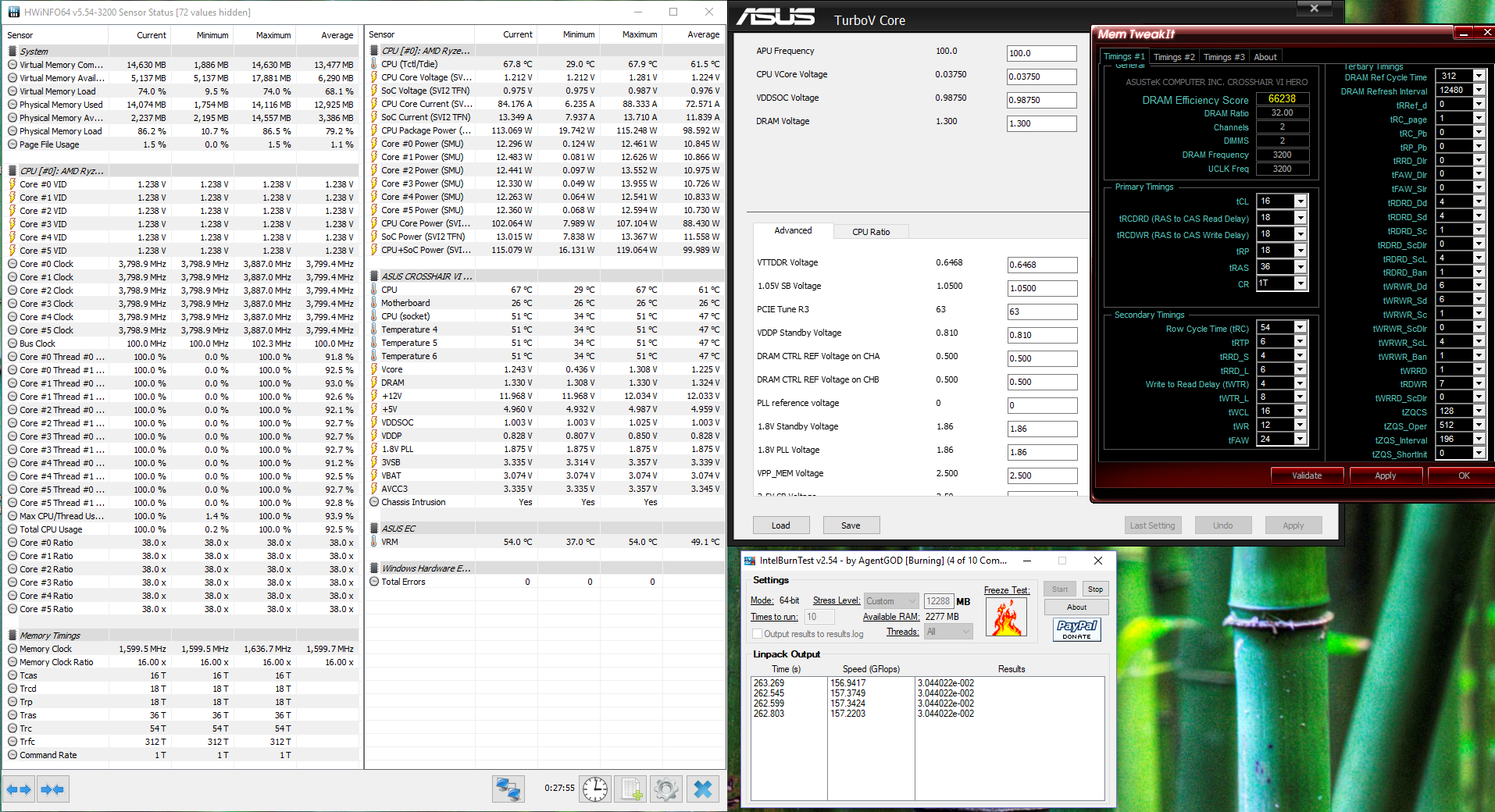Click the Windows Hardware Errors section icon
Viewport: 1495px width, 812px height.
(375, 568)
